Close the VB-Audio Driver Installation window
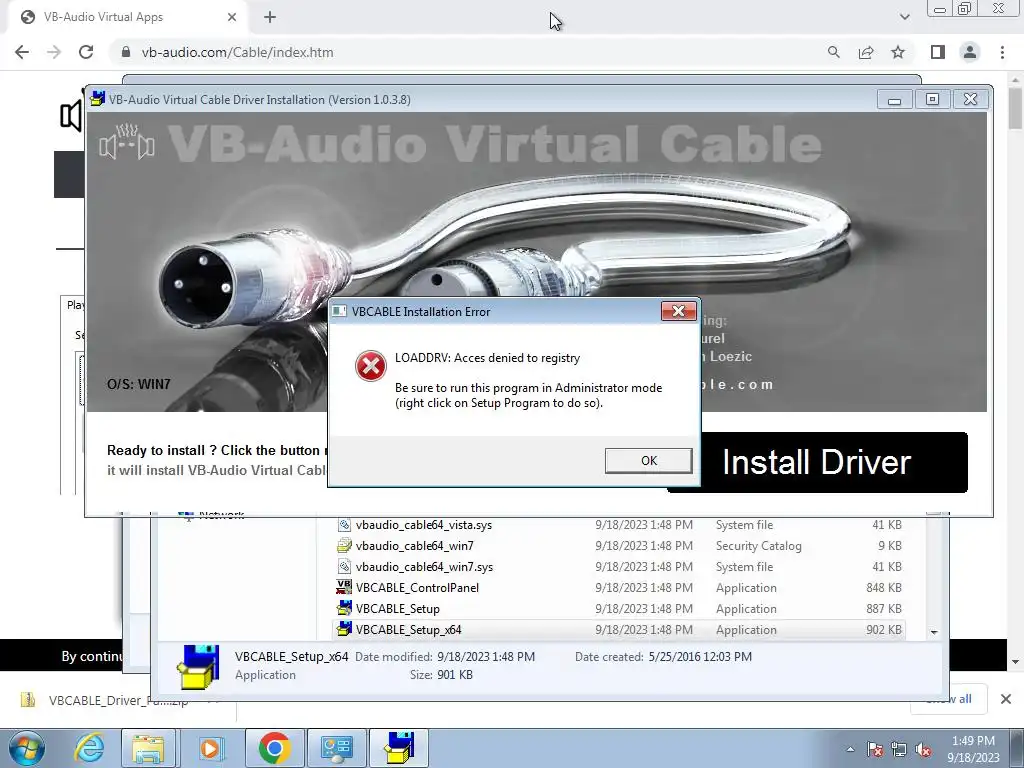 tap(970, 99)
